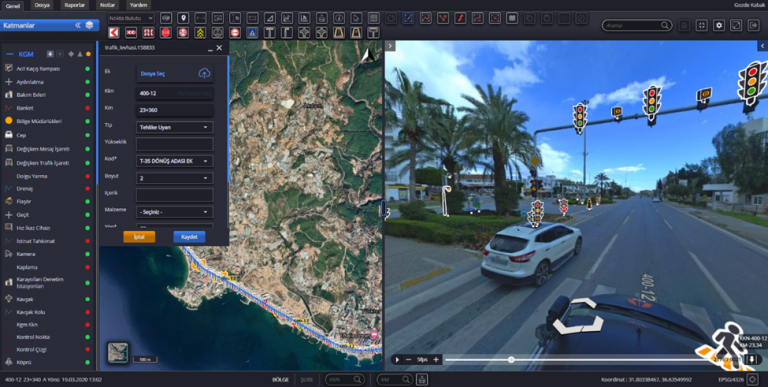Image resolution: width=768 pixels, height=387 pixels.
Task: Click the İptal button
Action: click(139, 237)
